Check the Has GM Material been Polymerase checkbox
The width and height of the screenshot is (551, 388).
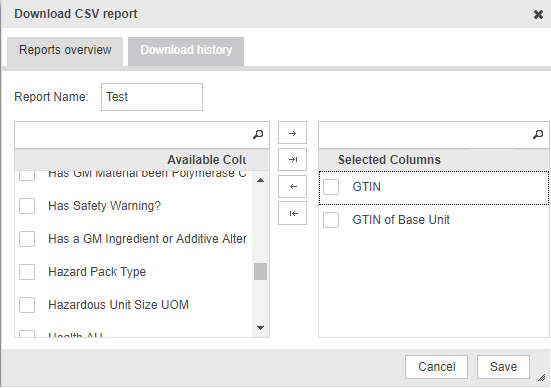27,175
